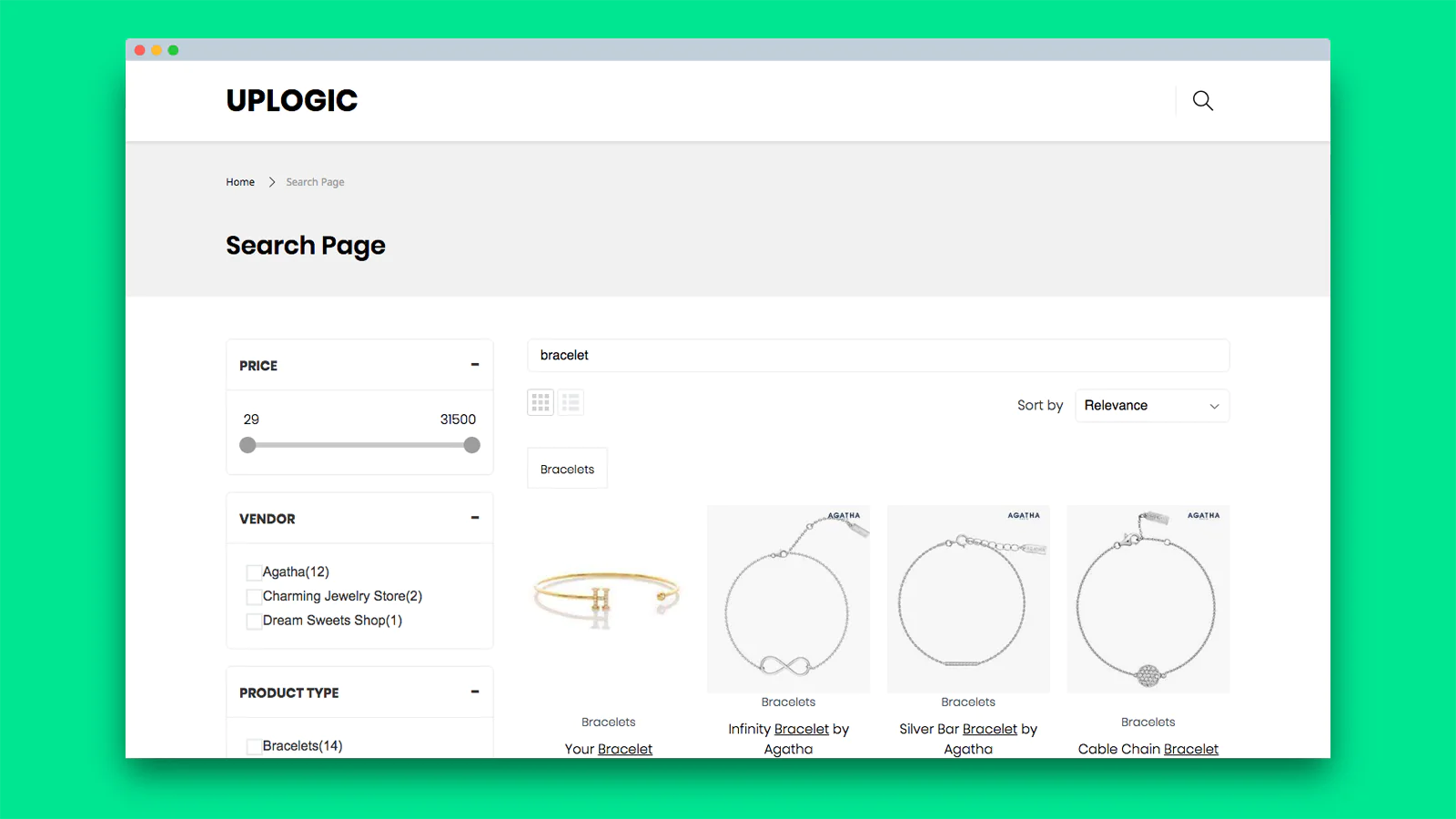Click the Sort by label
Screen dimensions: 1456x819
1040,406
